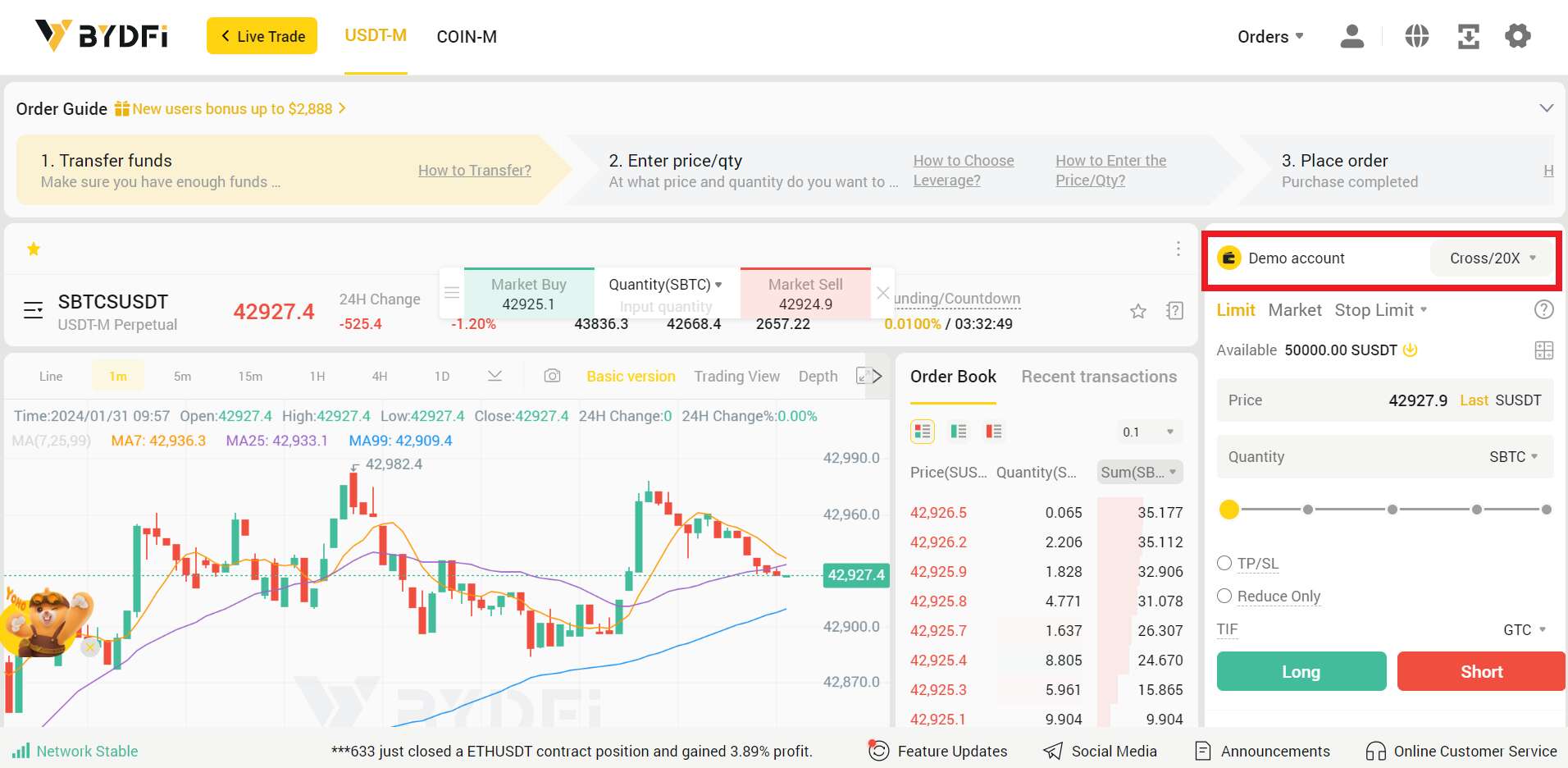Select the 5m chart interval
The width and height of the screenshot is (1568, 768).
[182, 376]
